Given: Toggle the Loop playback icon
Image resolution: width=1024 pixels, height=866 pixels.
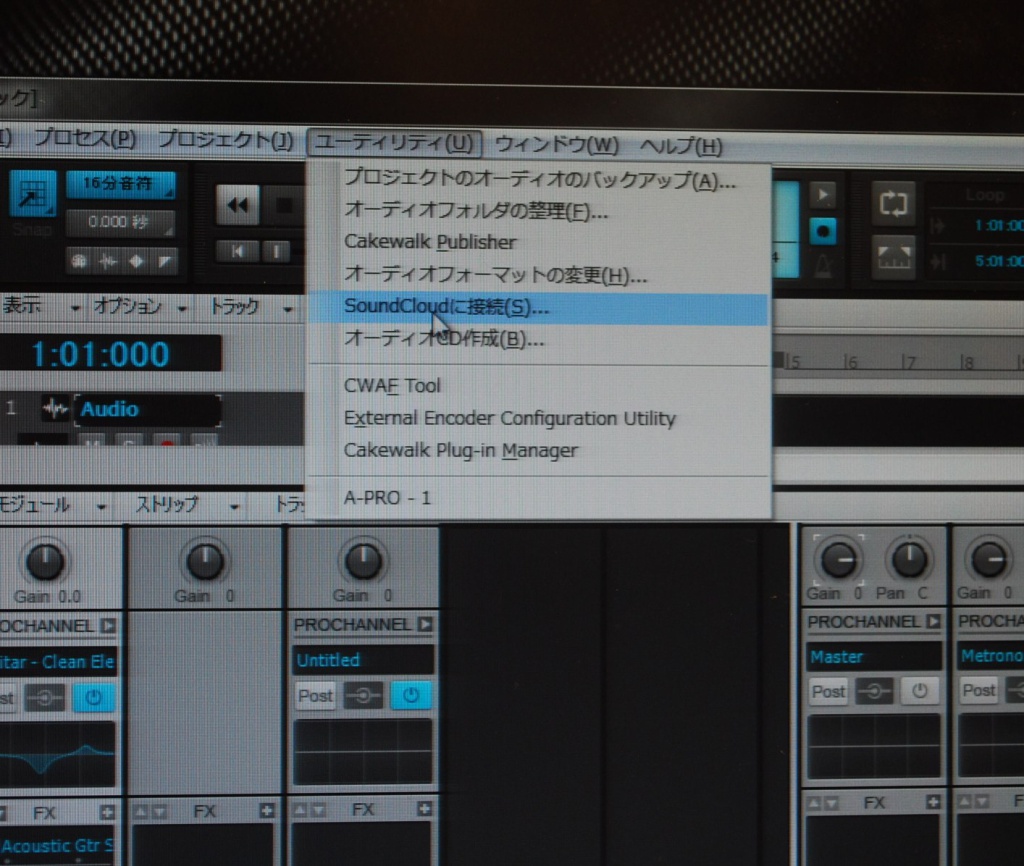Looking at the screenshot, I should click(893, 204).
